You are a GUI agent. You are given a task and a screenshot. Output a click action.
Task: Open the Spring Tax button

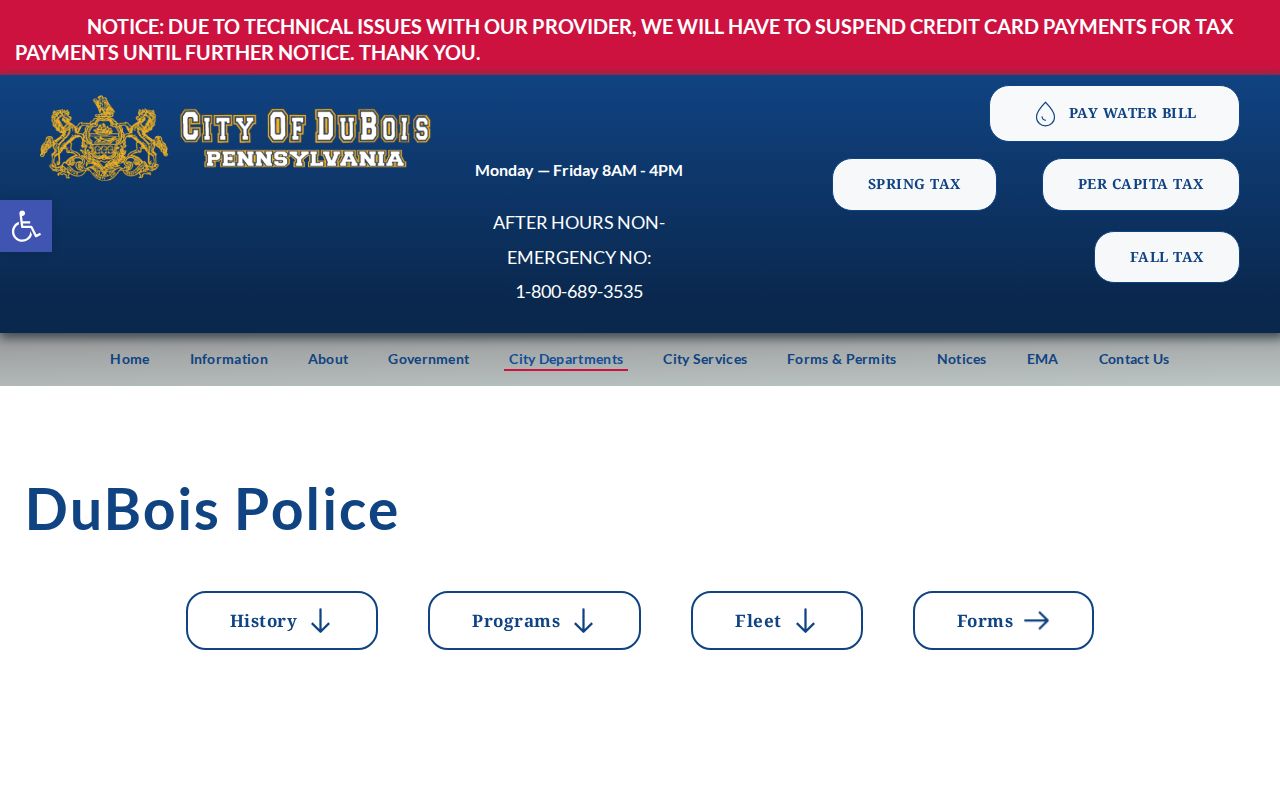pos(914,184)
